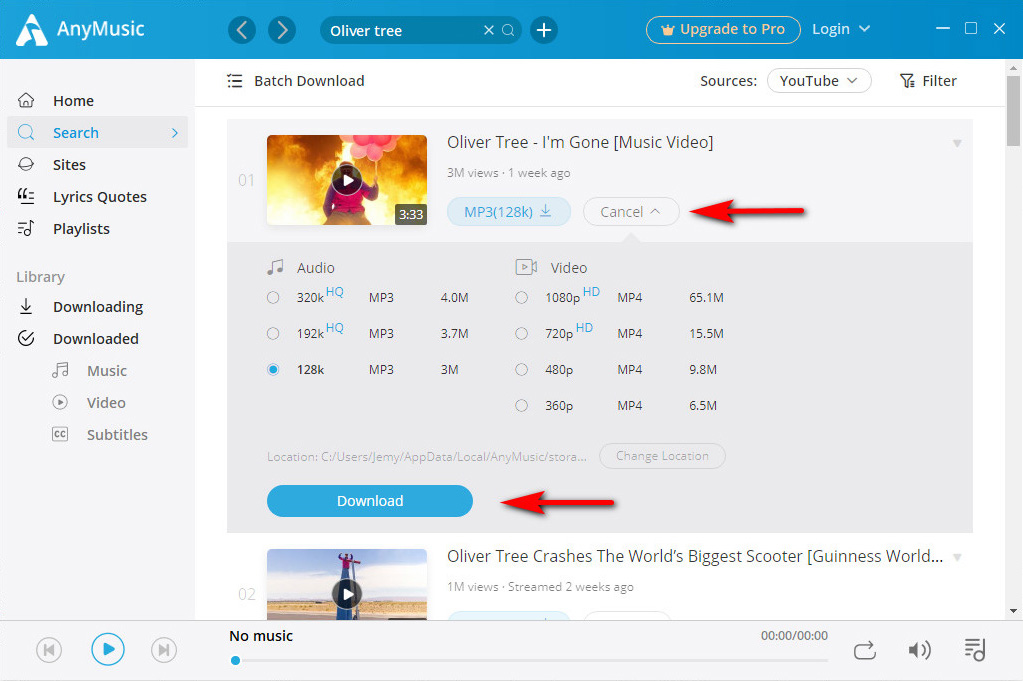The image size is (1023, 681).
Task: Select 720p HD MP4 video quality
Action: 521,333
